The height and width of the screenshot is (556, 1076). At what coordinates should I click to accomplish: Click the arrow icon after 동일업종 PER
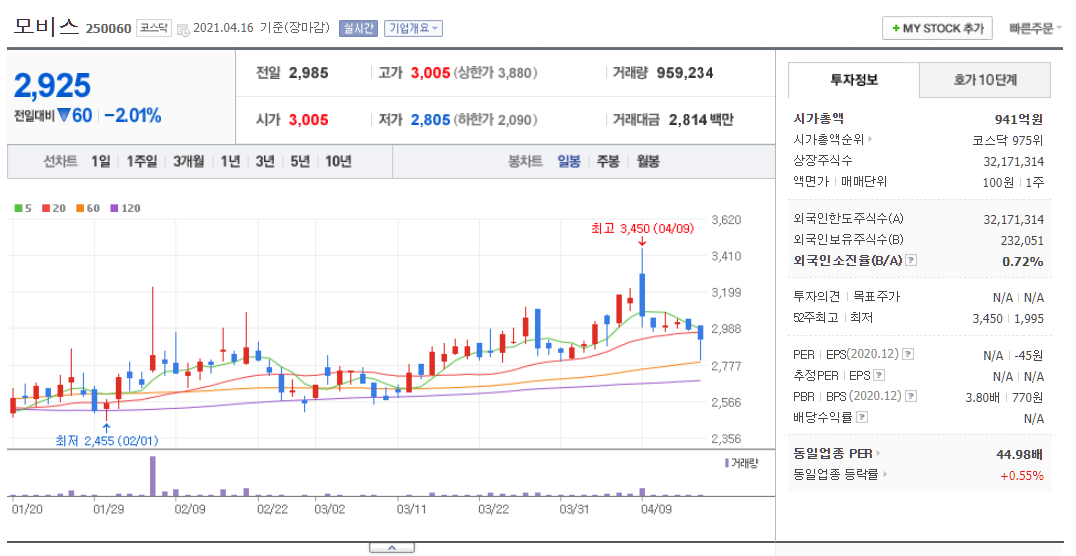[x=878, y=454]
